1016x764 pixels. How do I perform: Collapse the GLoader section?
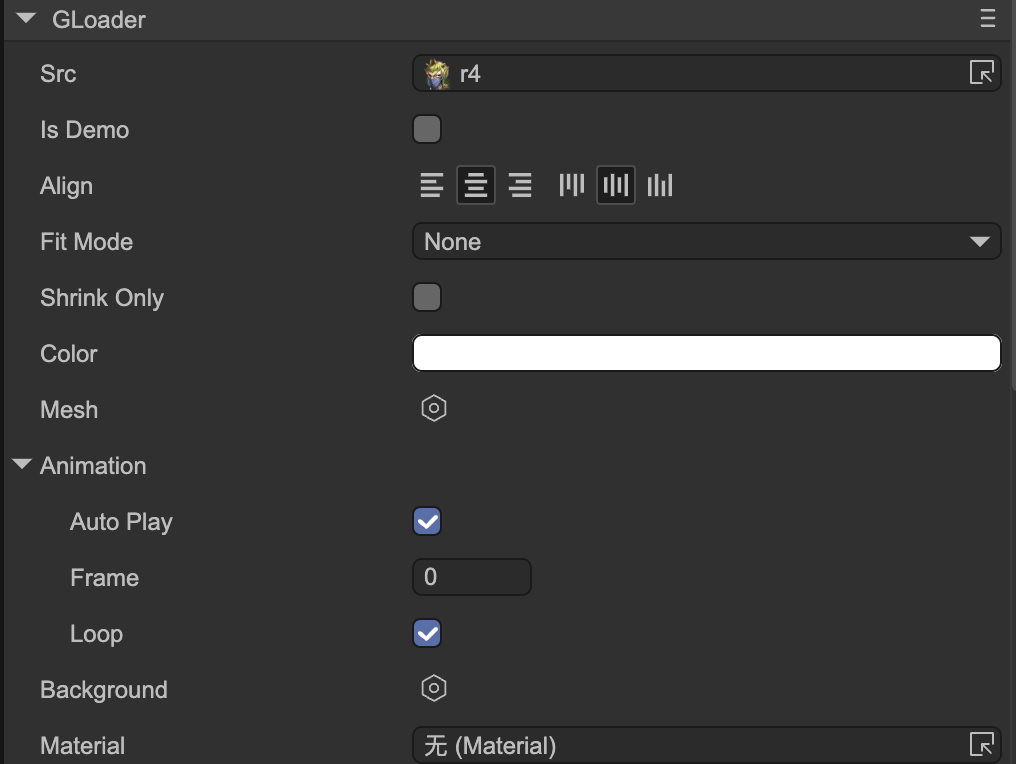pyautogui.click(x=27, y=19)
